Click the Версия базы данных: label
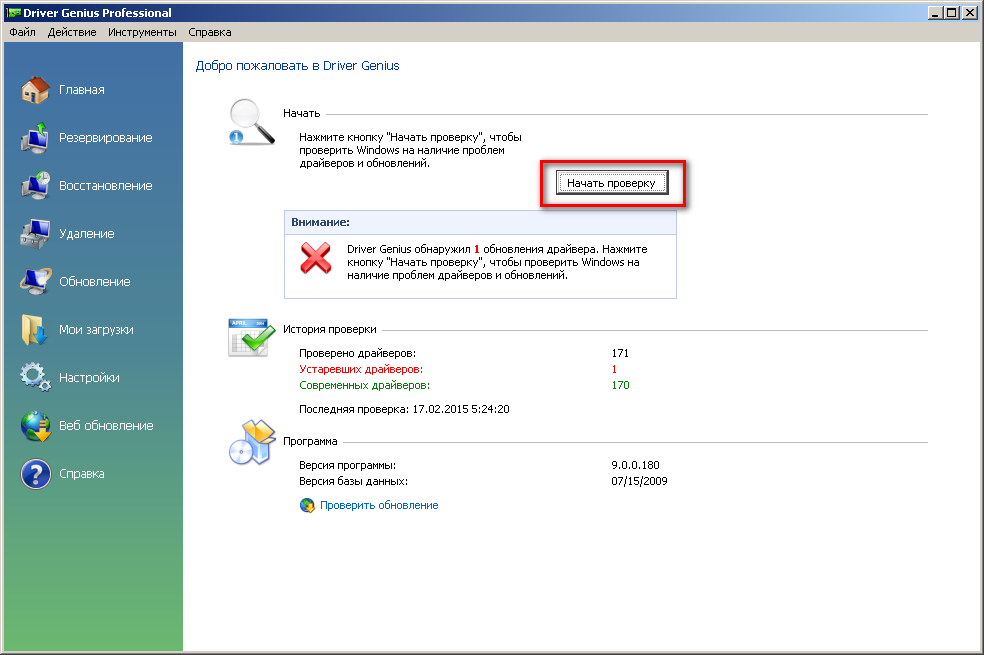 tap(353, 481)
